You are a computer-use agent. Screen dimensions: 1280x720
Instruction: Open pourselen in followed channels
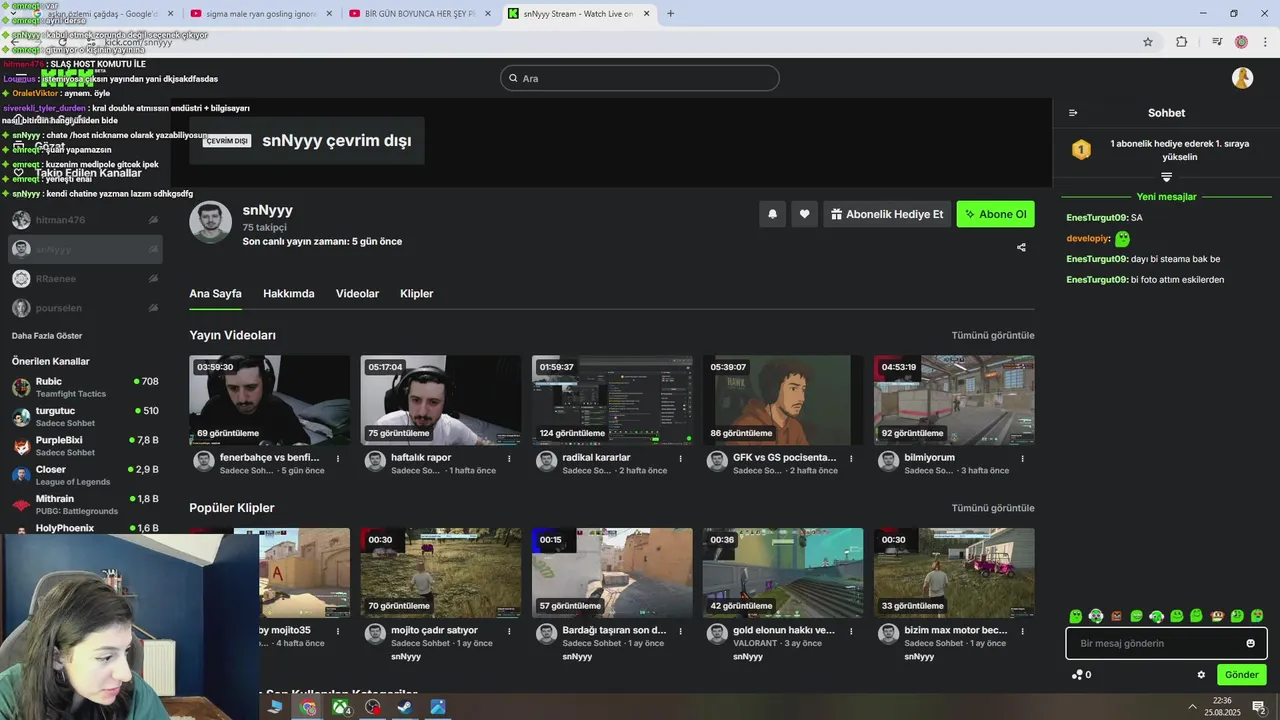point(85,308)
